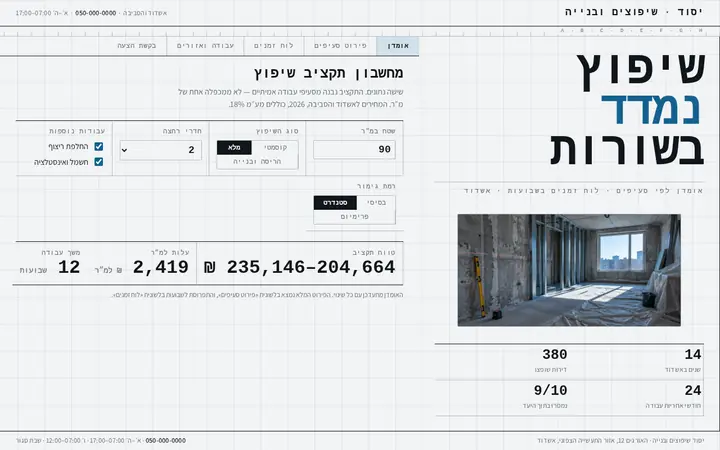
Task: Click the phone number in the top header
Action: 96,13
